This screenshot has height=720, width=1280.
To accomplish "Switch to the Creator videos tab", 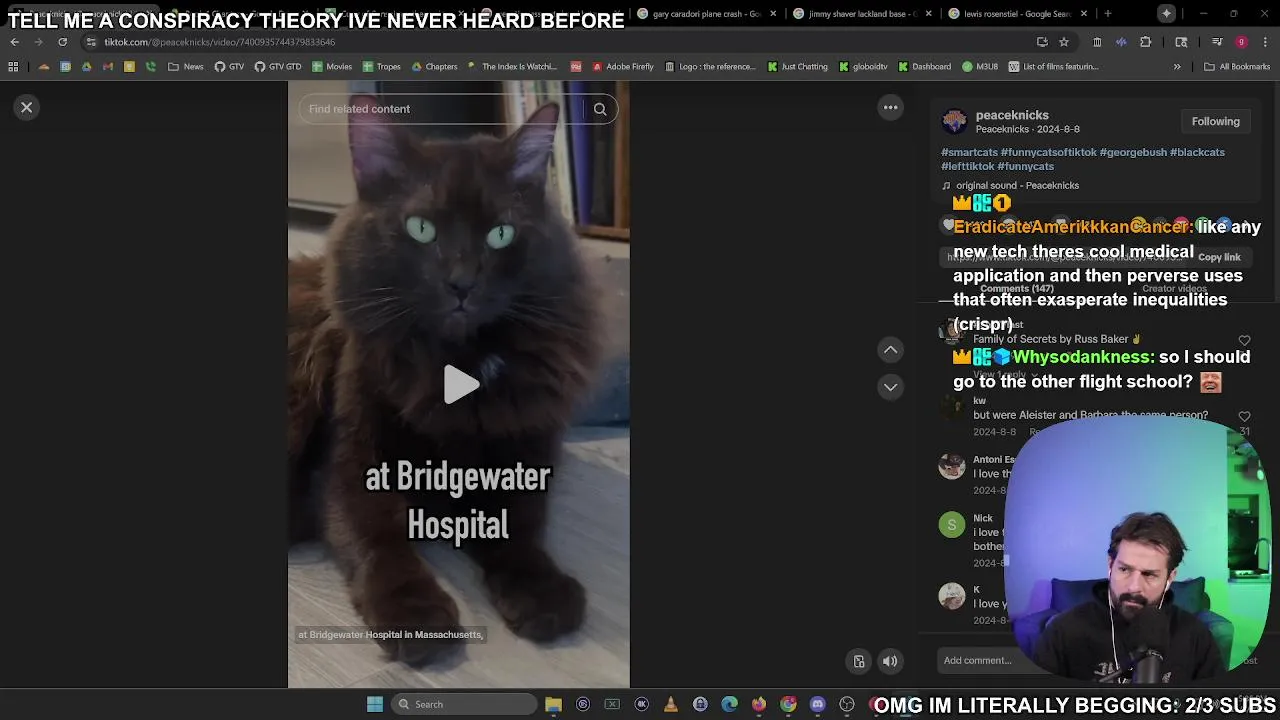I will point(1174,289).
